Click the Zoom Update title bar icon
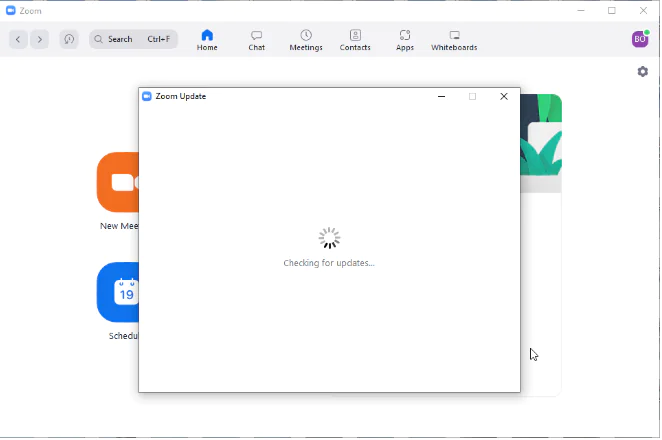Screen dimensions: 662x440 tap(146, 97)
